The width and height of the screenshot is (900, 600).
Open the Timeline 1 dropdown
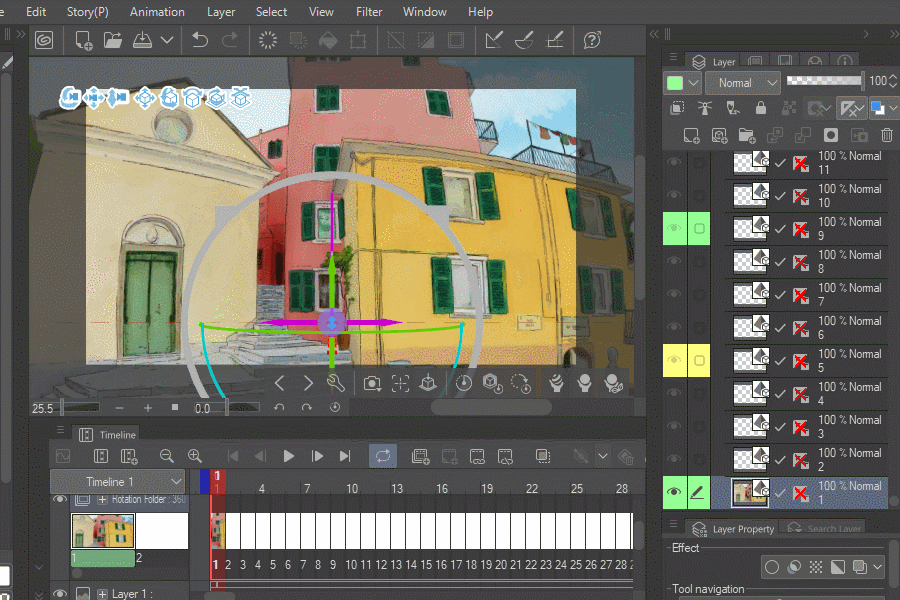pyautogui.click(x=117, y=482)
